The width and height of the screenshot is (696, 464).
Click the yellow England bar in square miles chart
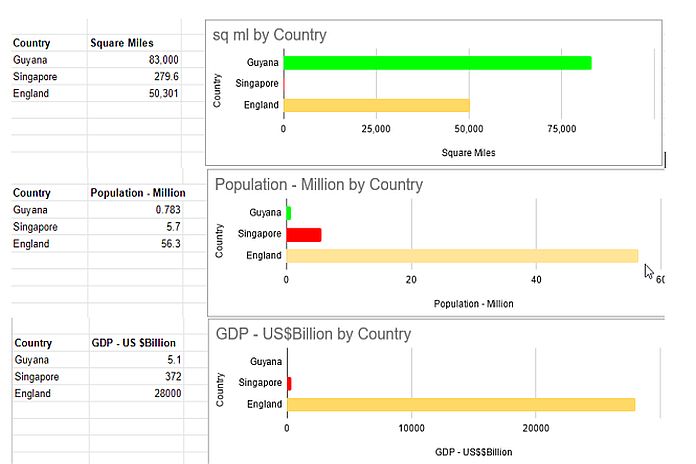[x=376, y=105]
